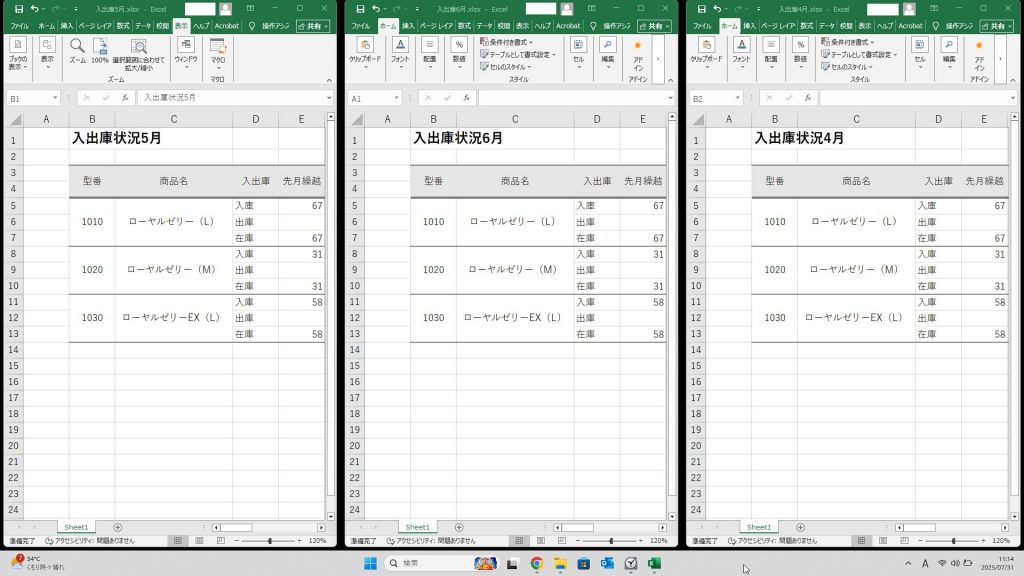Open データ tab in 6月 window
1024x576 pixels.
pos(484,26)
